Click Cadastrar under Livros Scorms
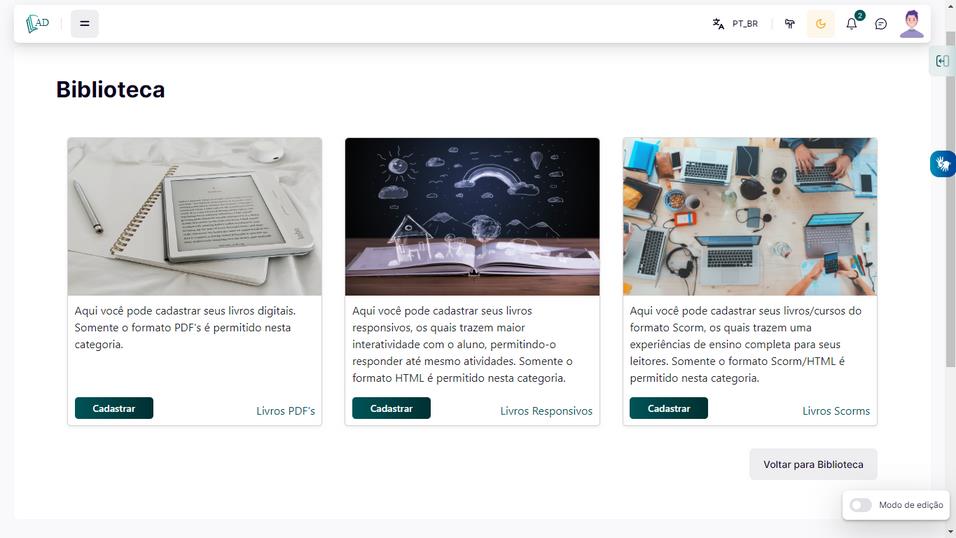 click(668, 408)
